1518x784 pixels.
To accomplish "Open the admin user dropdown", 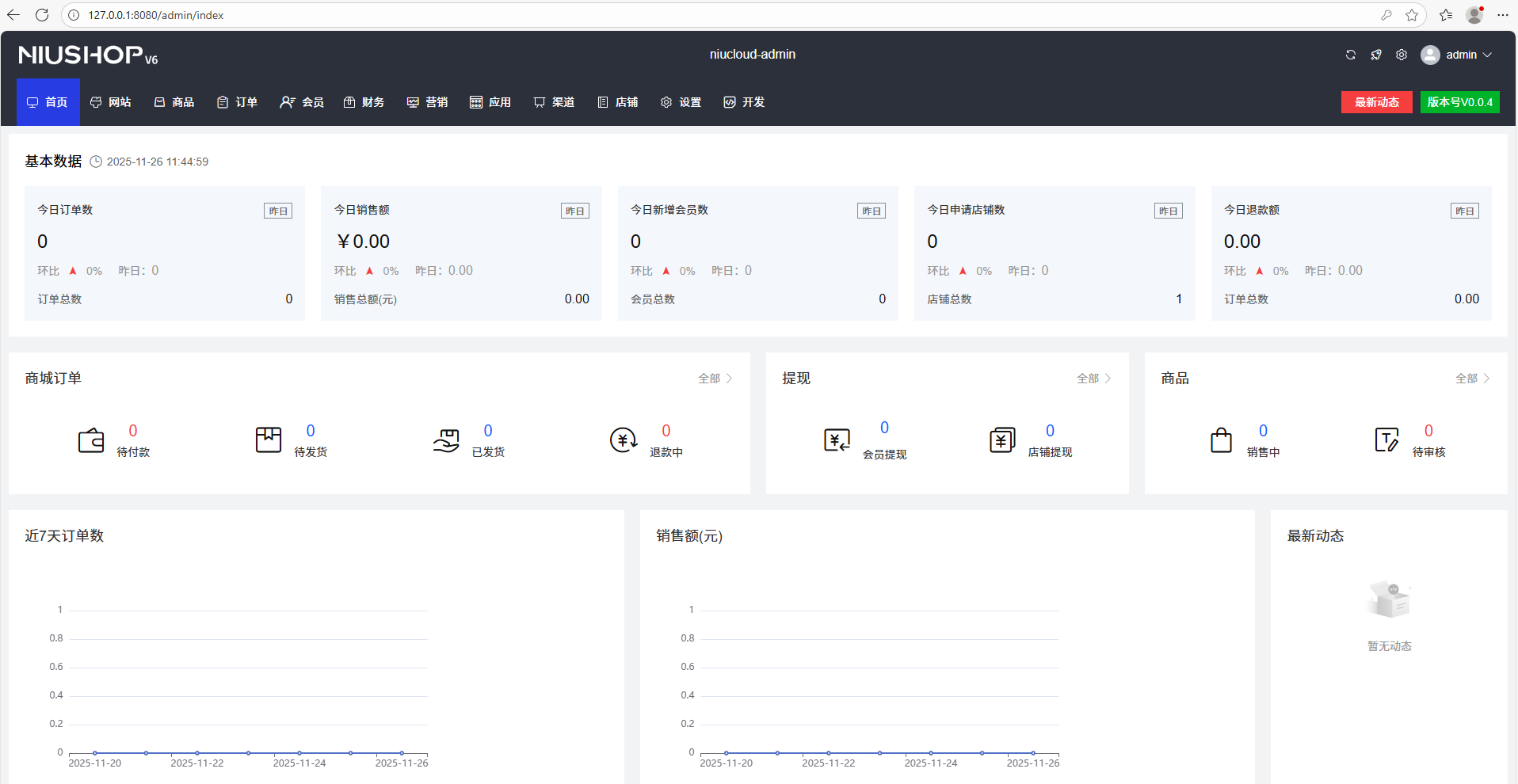I will [1457, 55].
